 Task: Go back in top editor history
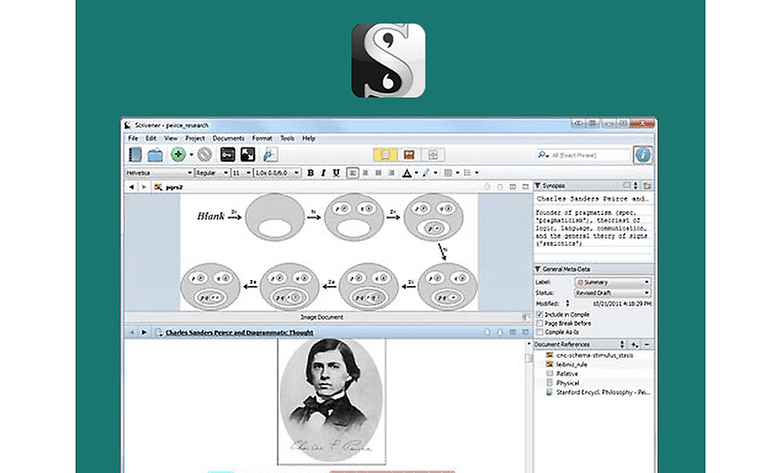point(131,187)
